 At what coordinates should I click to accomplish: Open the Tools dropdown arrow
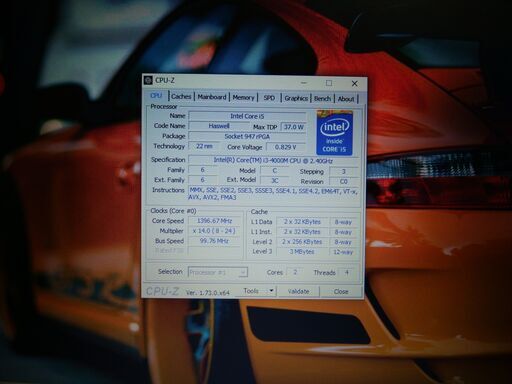pyautogui.click(x=271, y=291)
